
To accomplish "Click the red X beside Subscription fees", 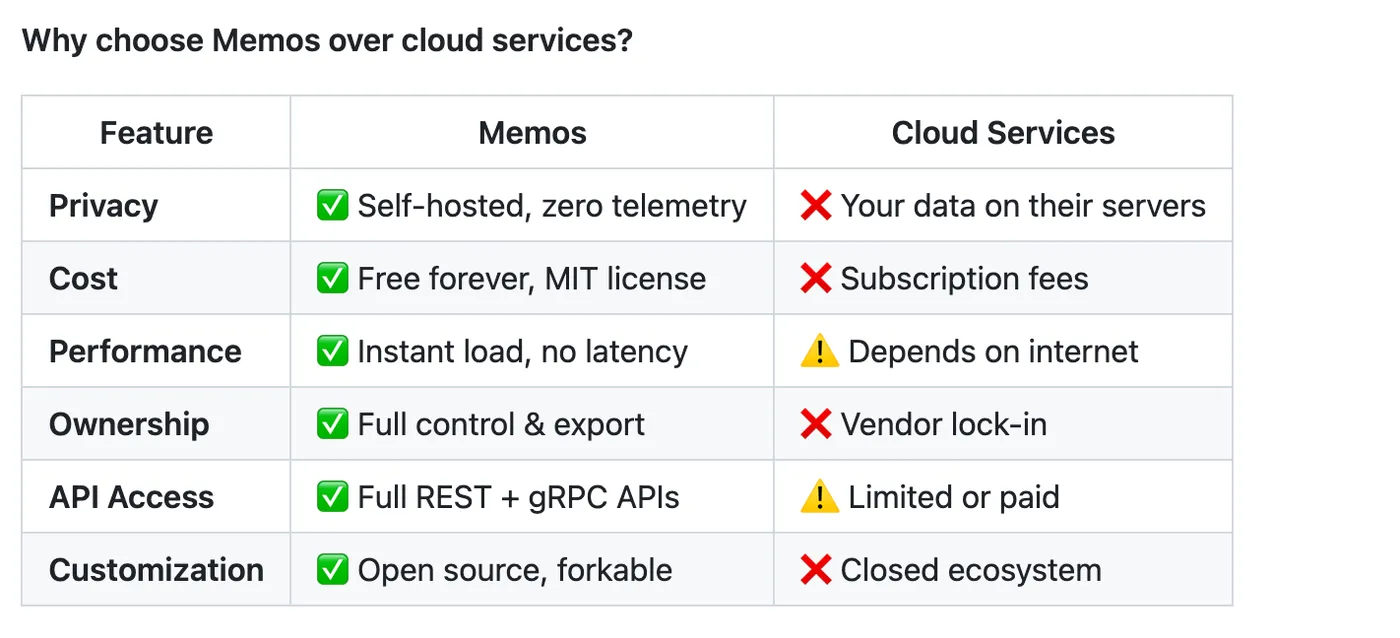I will [x=816, y=279].
